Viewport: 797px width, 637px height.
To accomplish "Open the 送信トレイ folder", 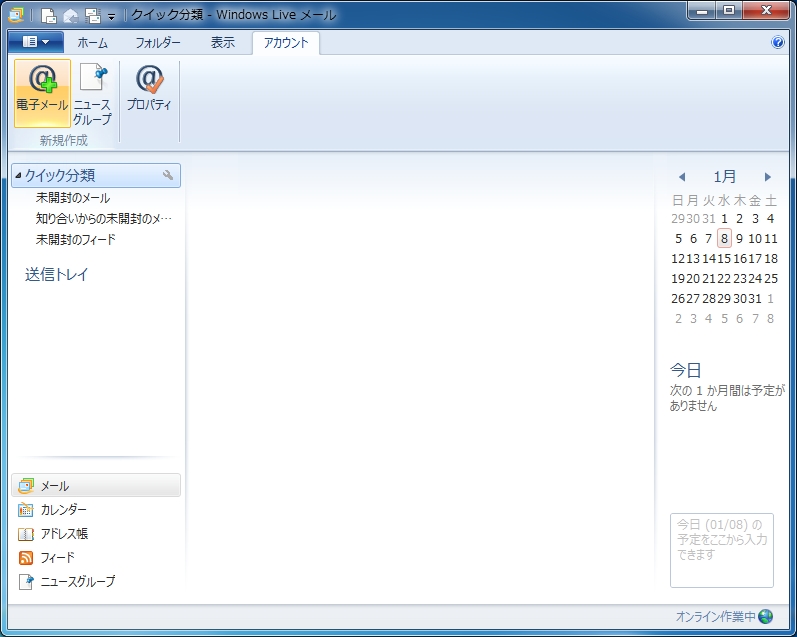I will pos(56,275).
